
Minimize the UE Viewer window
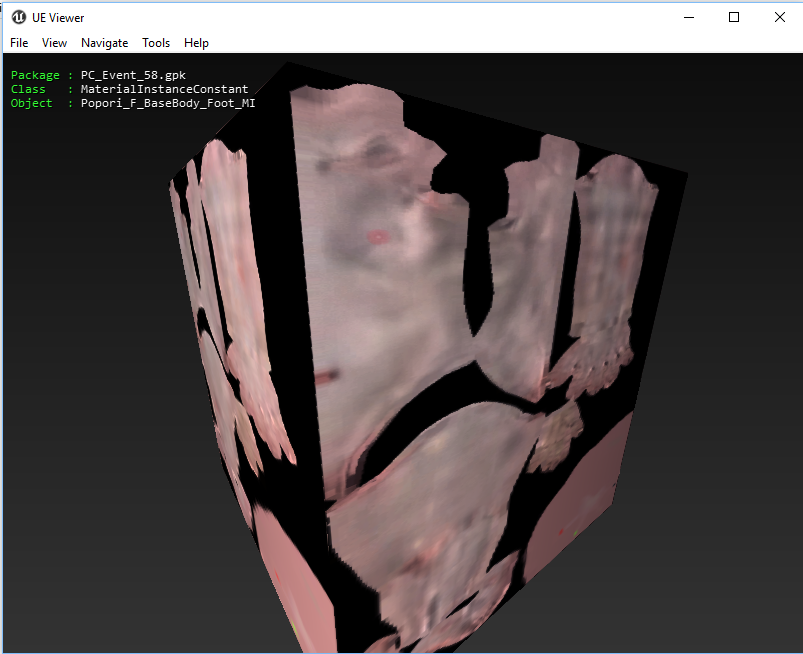tap(689, 17)
